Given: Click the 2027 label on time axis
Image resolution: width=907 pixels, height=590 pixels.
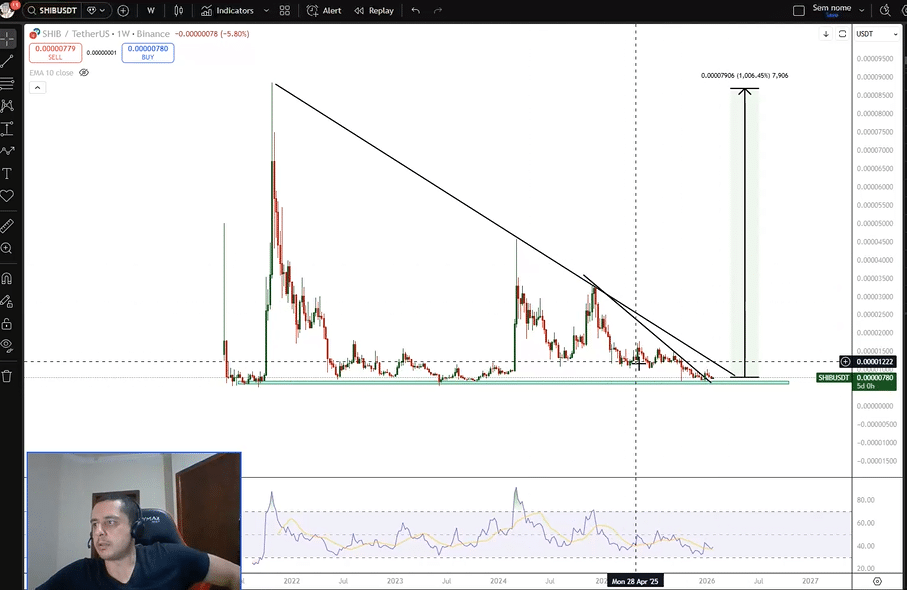Looking at the screenshot, I should 810,581.
